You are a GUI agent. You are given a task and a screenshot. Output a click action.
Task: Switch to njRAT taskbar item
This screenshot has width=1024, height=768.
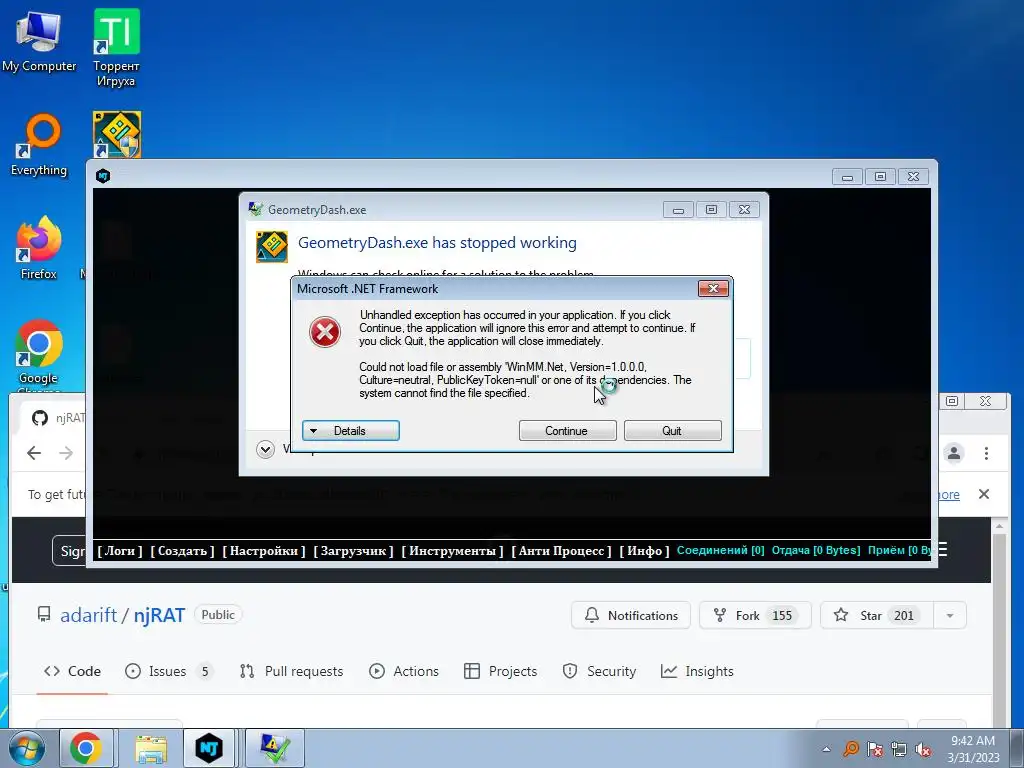coord(209,748)
